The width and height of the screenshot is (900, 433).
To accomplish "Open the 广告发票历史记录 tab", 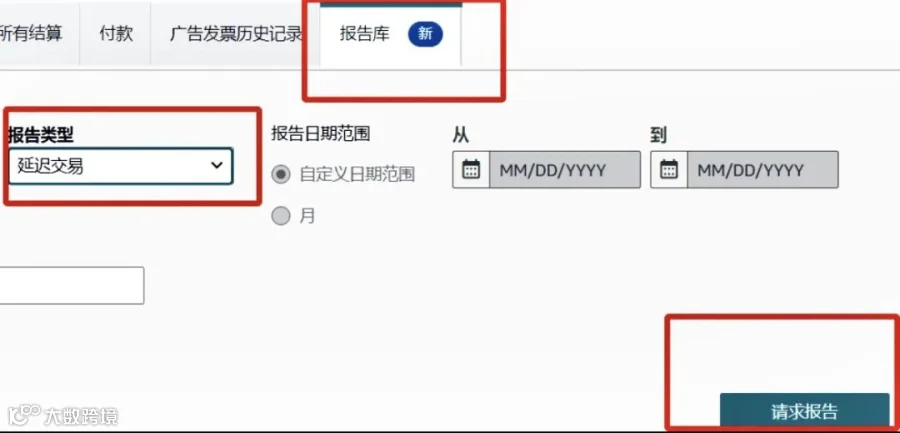I will click(x=235, y=34).
